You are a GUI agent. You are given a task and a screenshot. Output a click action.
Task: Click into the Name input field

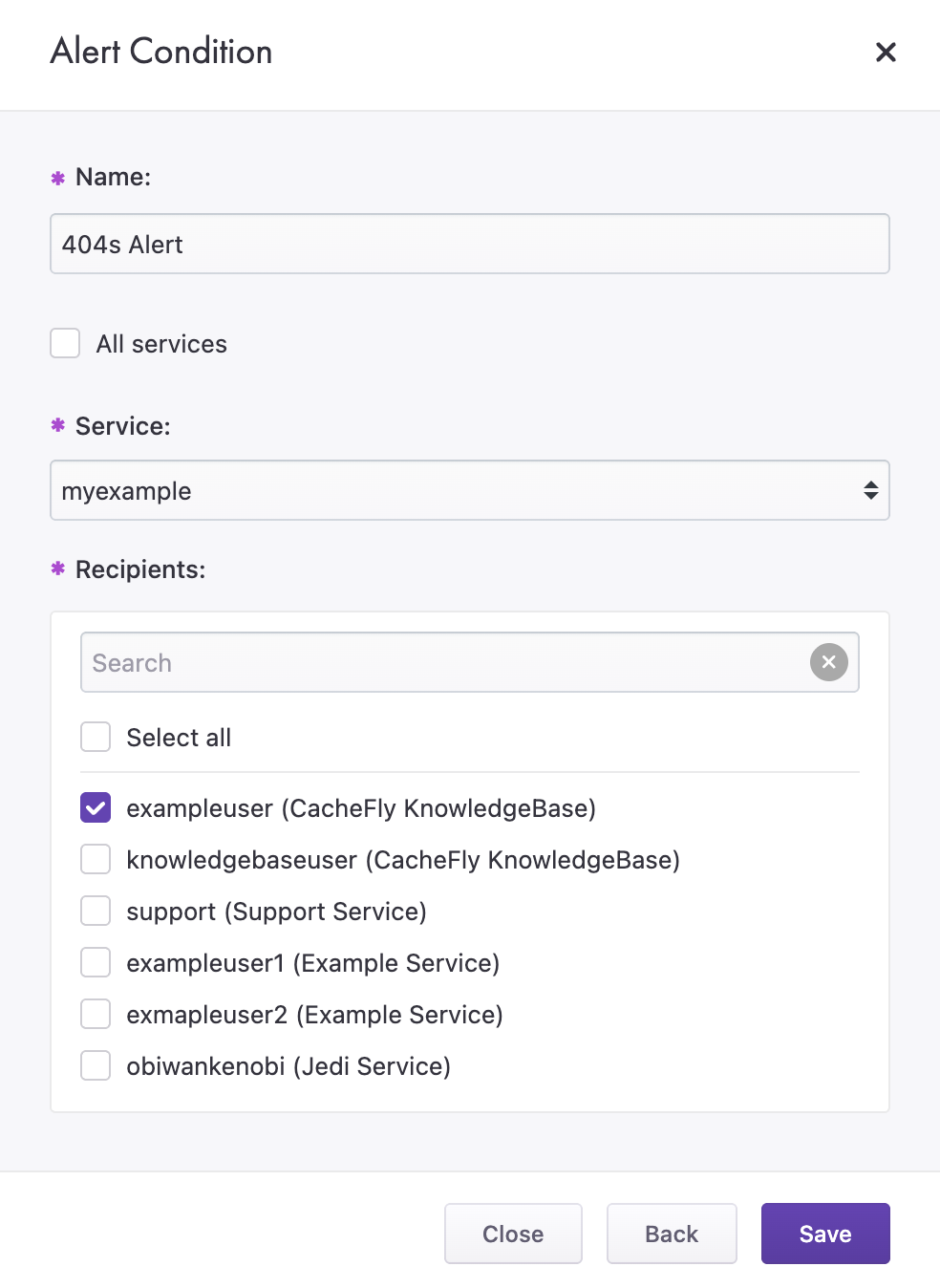pos(469,245)
